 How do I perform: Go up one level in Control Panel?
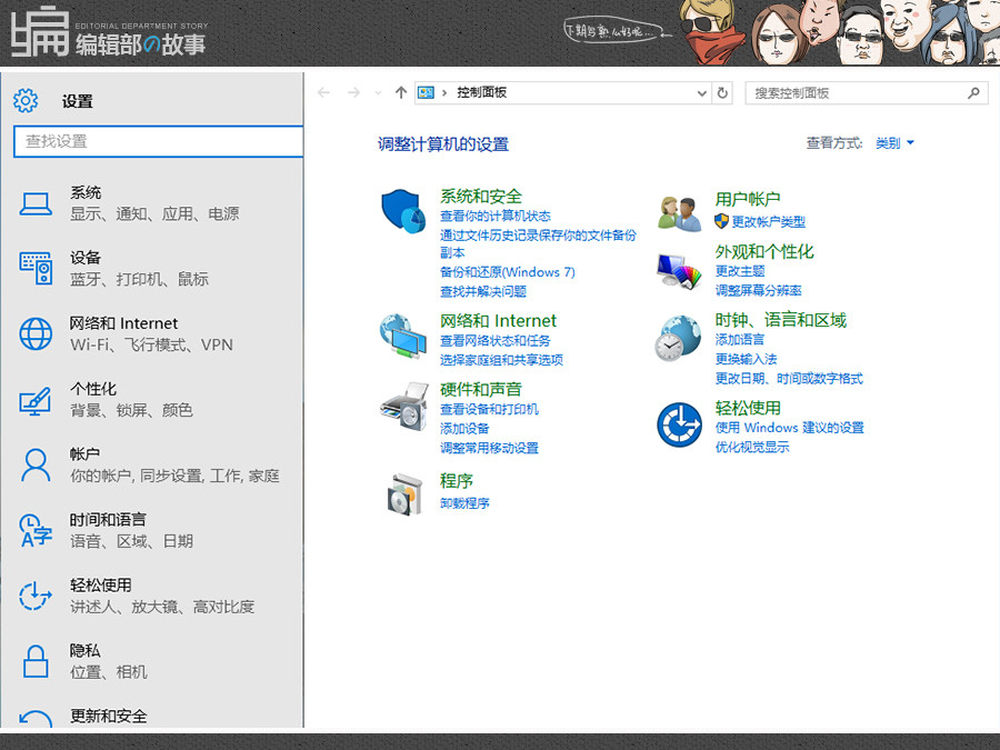point(401,93)
